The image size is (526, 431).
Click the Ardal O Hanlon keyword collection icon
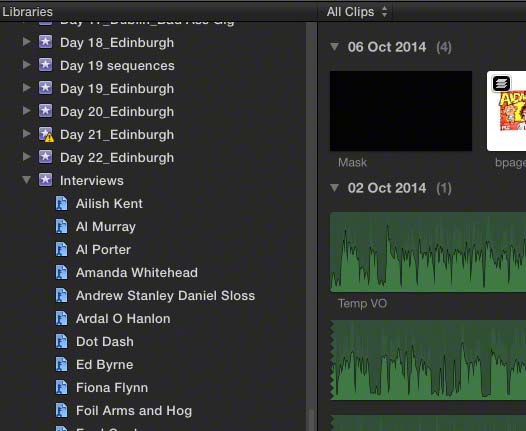coord(61,318)
